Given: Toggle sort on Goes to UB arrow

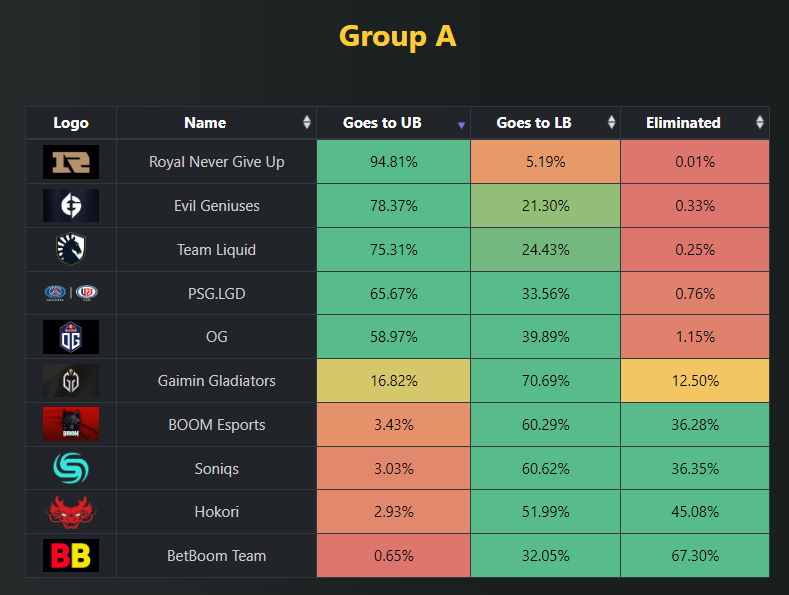Looking at the screenshot, I should pyautogui.click(x=461, y=124).
